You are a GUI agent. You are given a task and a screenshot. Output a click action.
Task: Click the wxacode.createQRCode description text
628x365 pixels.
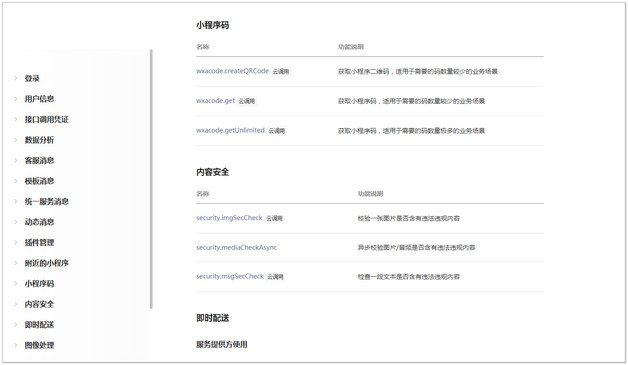coord(418,71)
